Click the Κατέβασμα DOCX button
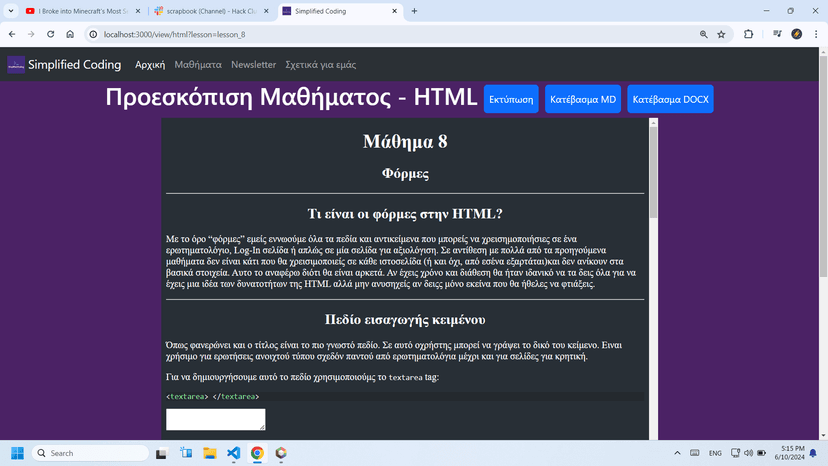 pyautogui.click(x=670, y=99)
